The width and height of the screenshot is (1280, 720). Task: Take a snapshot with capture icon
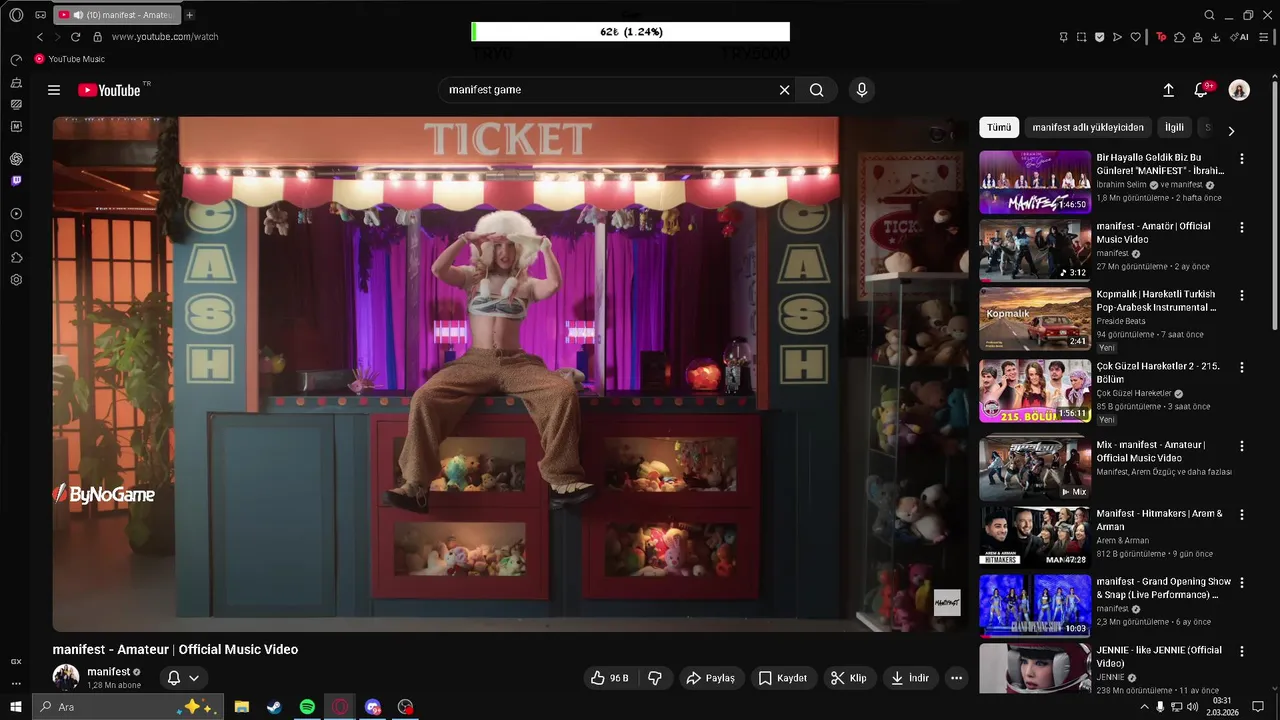point(1081,37)
